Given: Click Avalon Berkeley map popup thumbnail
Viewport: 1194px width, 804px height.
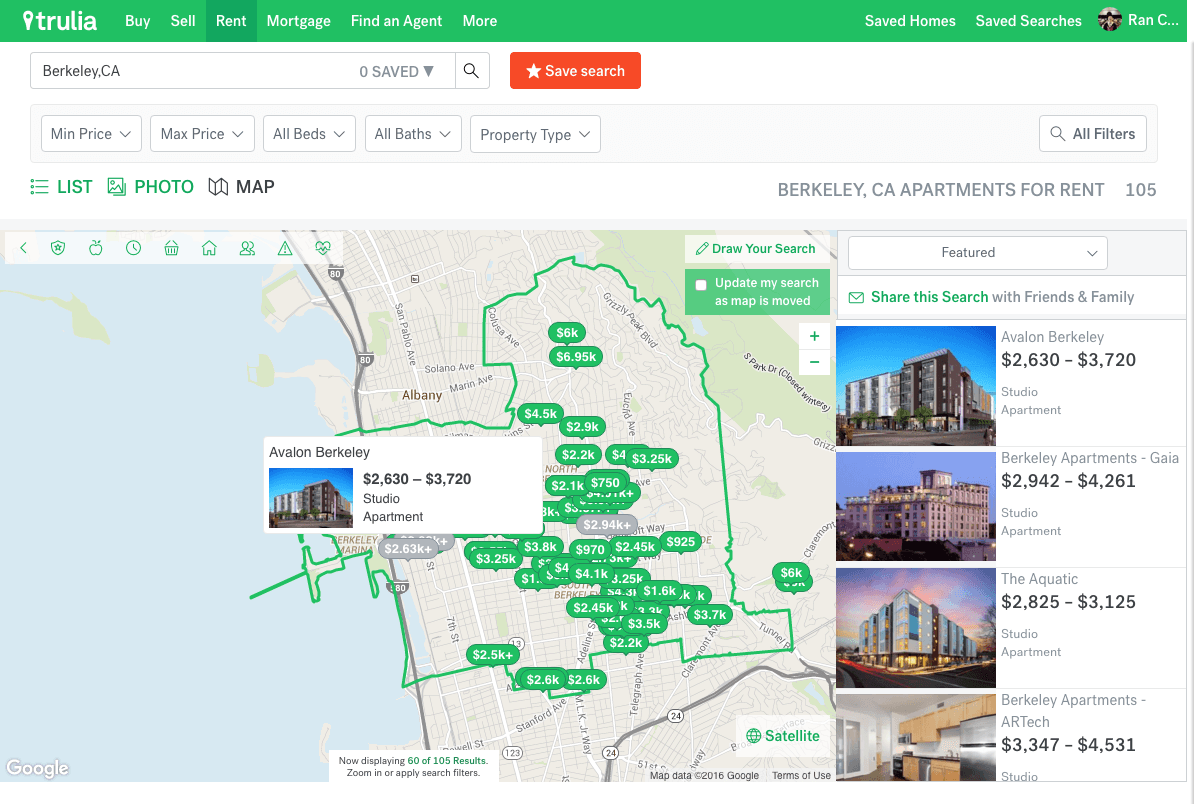Looking at the screenshot, I should (311, 498).
